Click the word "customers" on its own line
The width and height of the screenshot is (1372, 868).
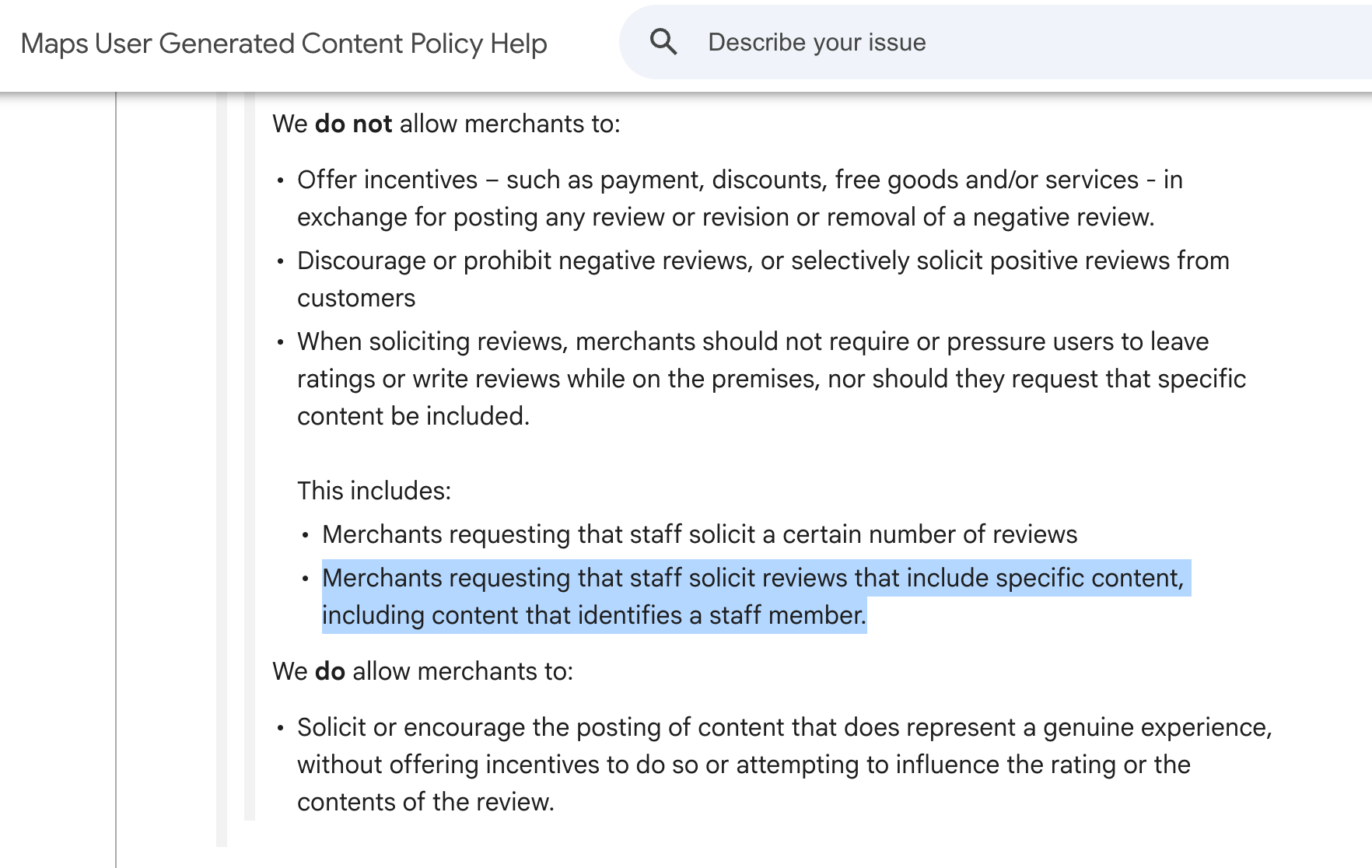point(356,298)
